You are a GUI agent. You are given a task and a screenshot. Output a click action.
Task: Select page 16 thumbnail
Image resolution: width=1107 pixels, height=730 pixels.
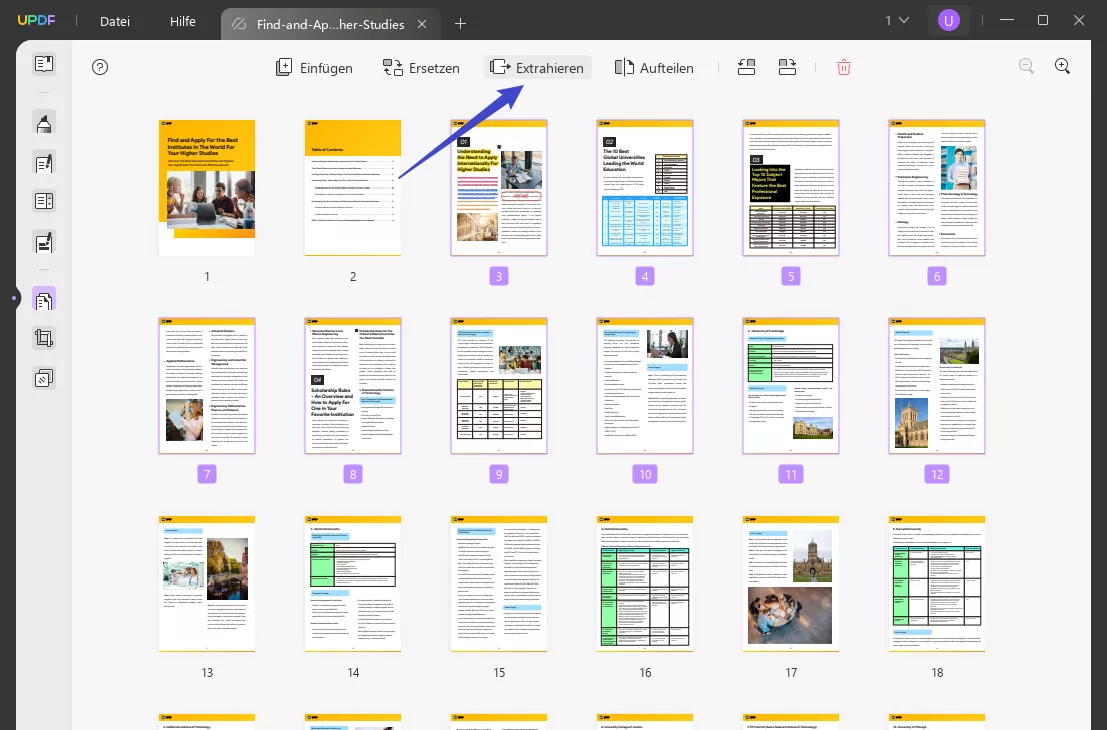point(645,584)
